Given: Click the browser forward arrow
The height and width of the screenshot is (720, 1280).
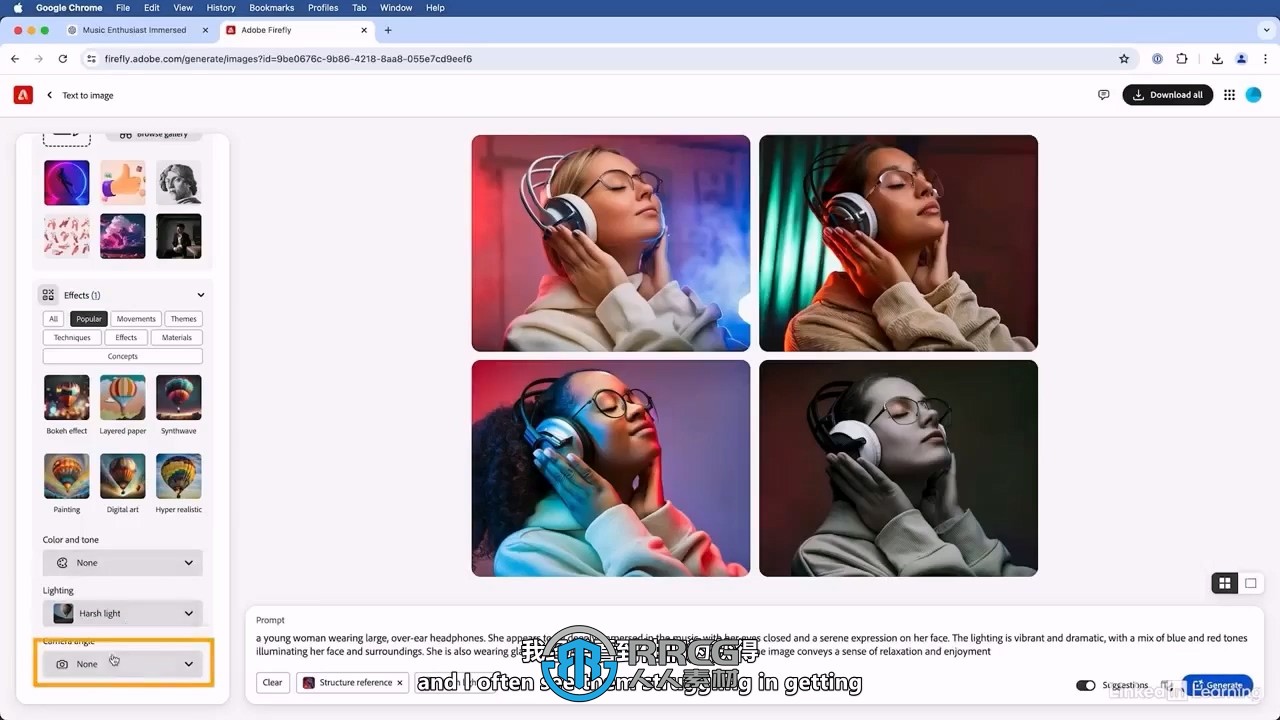Looking at the screenshot, I should click(x=38, y=59).
